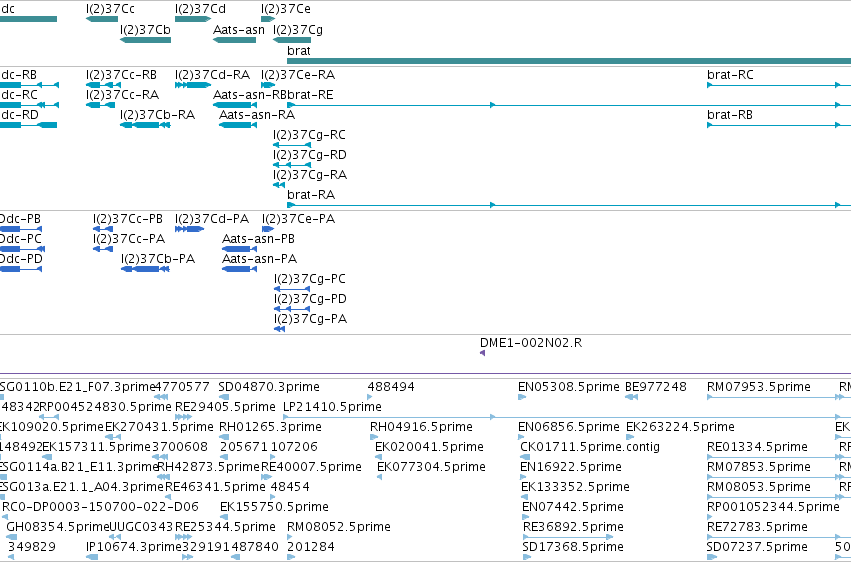Select transcript brat-RE
The height and width of the screenshot is (562, 851).
click(x=569, y=105)
